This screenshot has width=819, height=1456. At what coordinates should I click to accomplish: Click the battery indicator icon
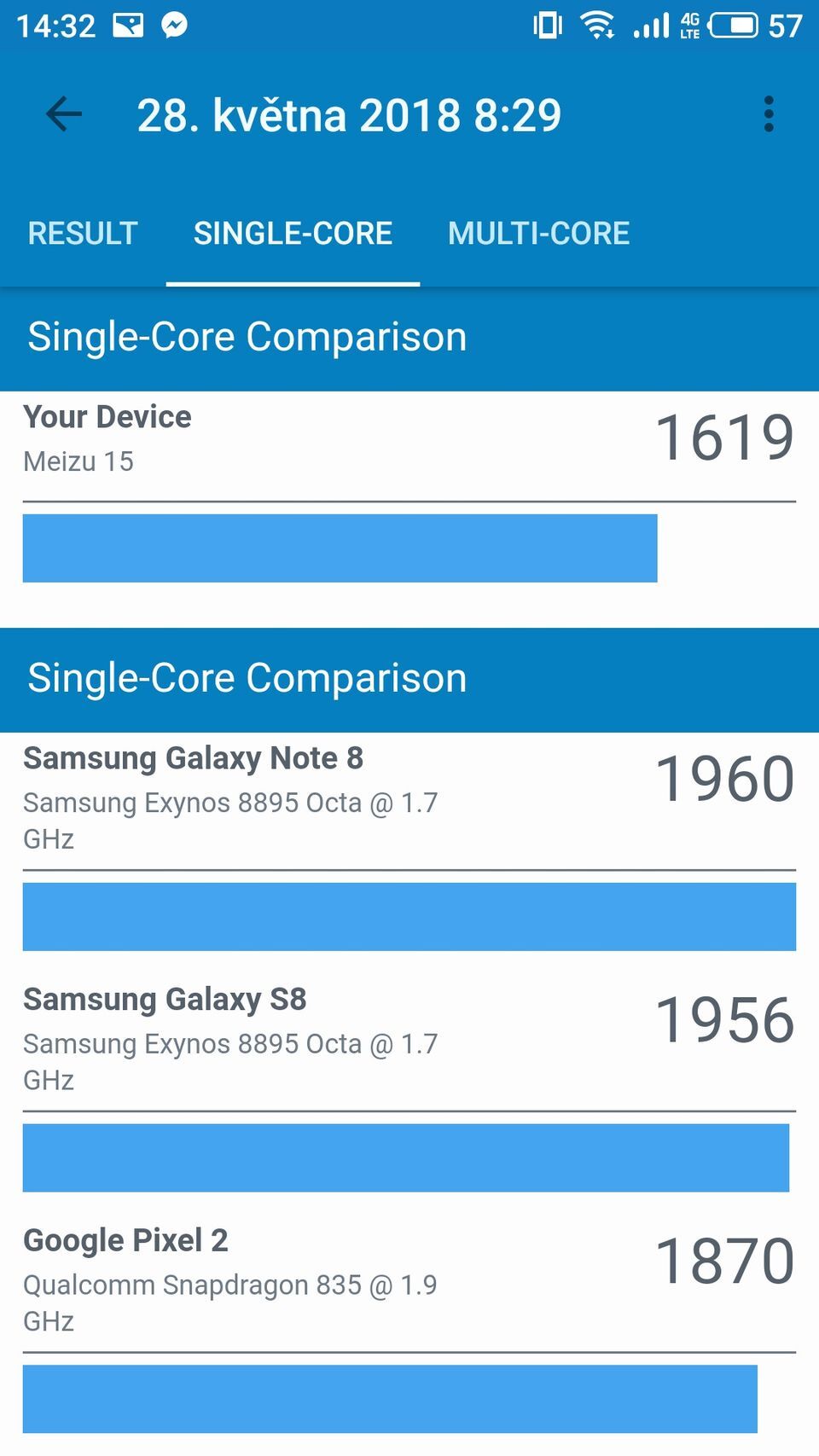pos(735,25)
